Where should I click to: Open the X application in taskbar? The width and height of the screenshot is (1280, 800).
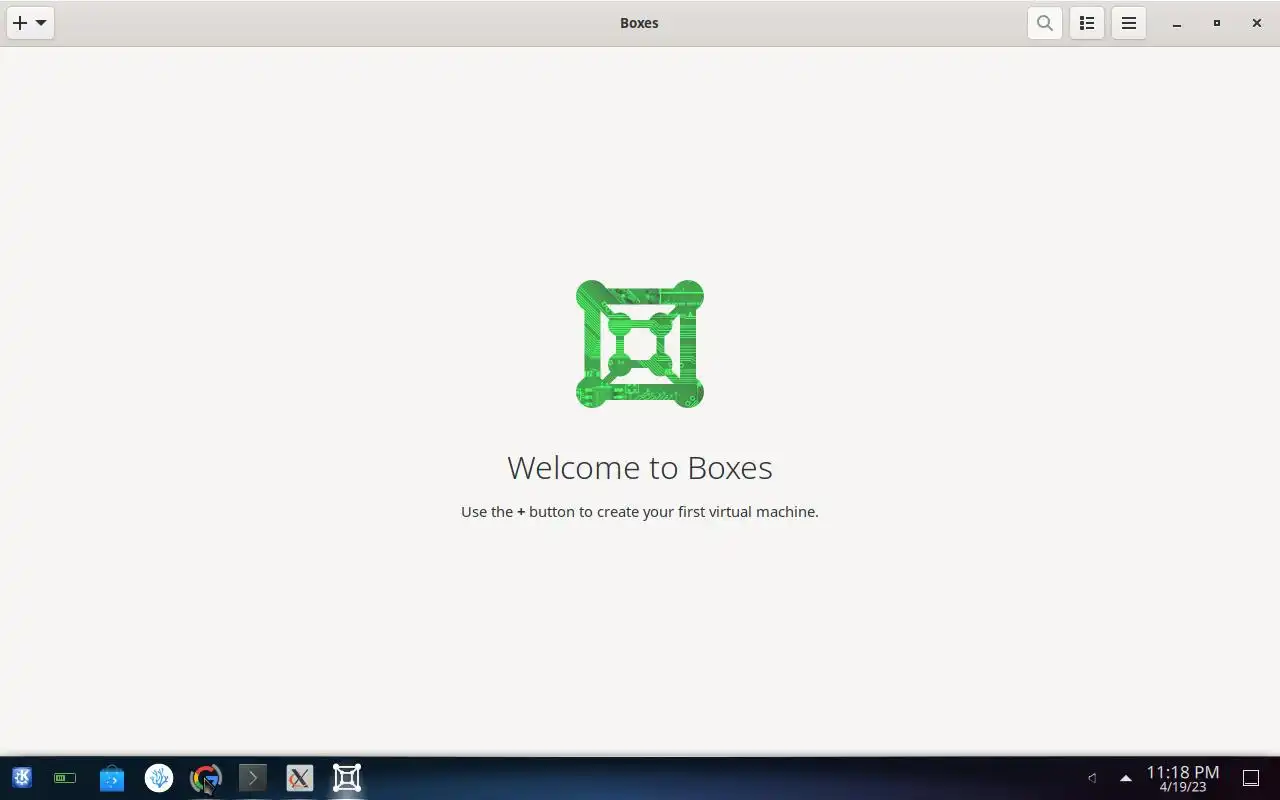tap(300, 778)
